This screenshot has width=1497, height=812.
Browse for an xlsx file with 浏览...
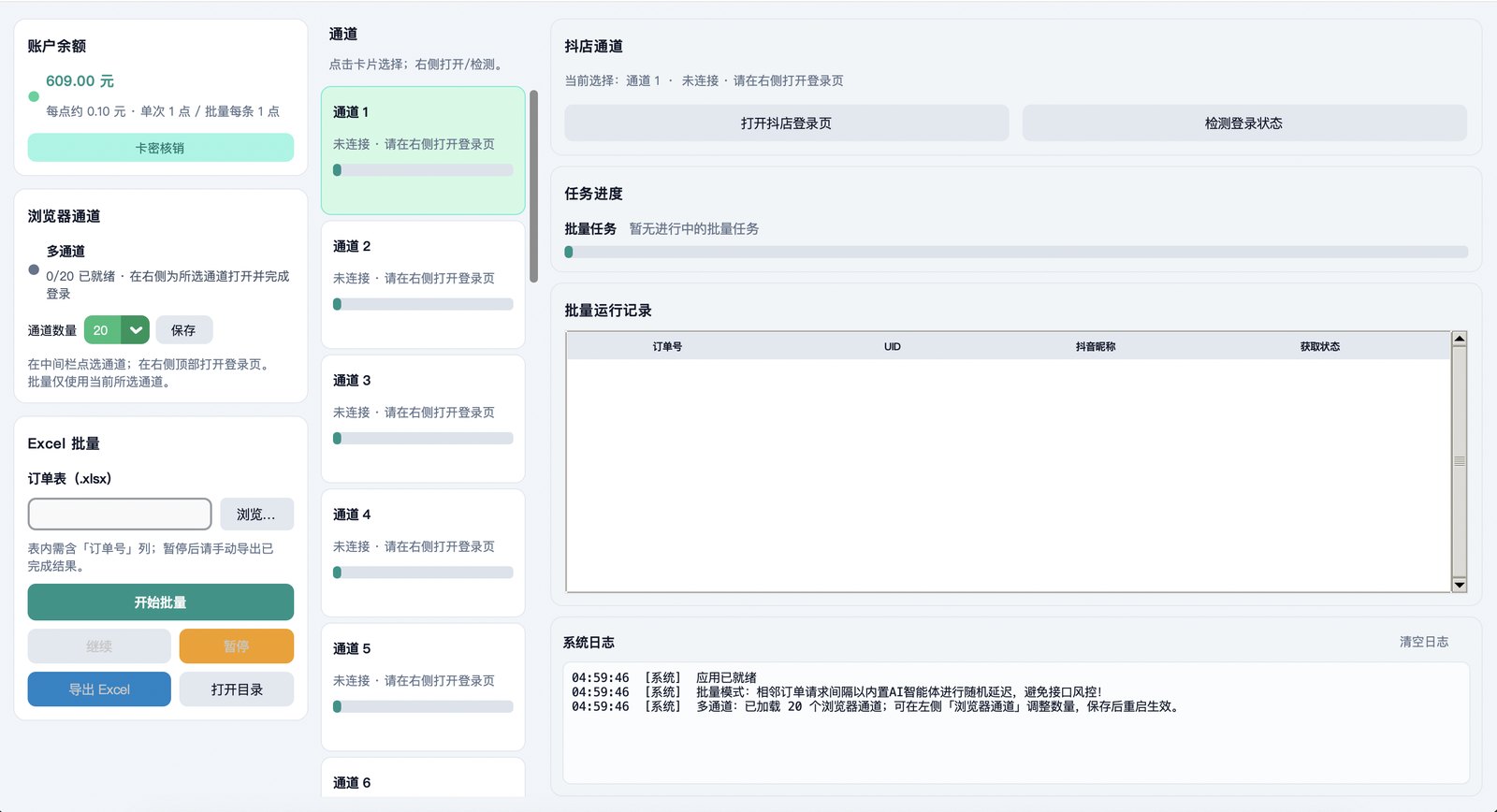coord(256,515)
